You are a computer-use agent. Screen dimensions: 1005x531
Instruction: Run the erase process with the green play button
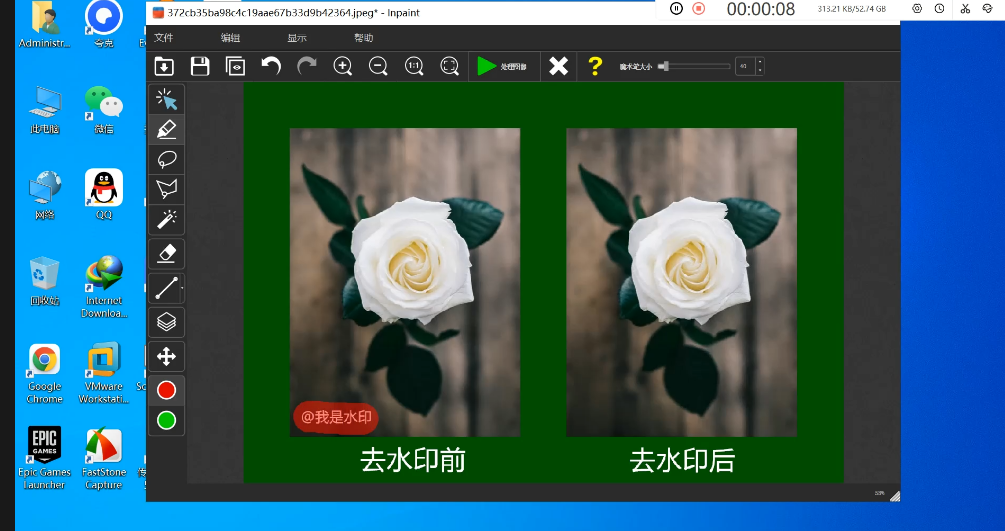pos(502,66)
